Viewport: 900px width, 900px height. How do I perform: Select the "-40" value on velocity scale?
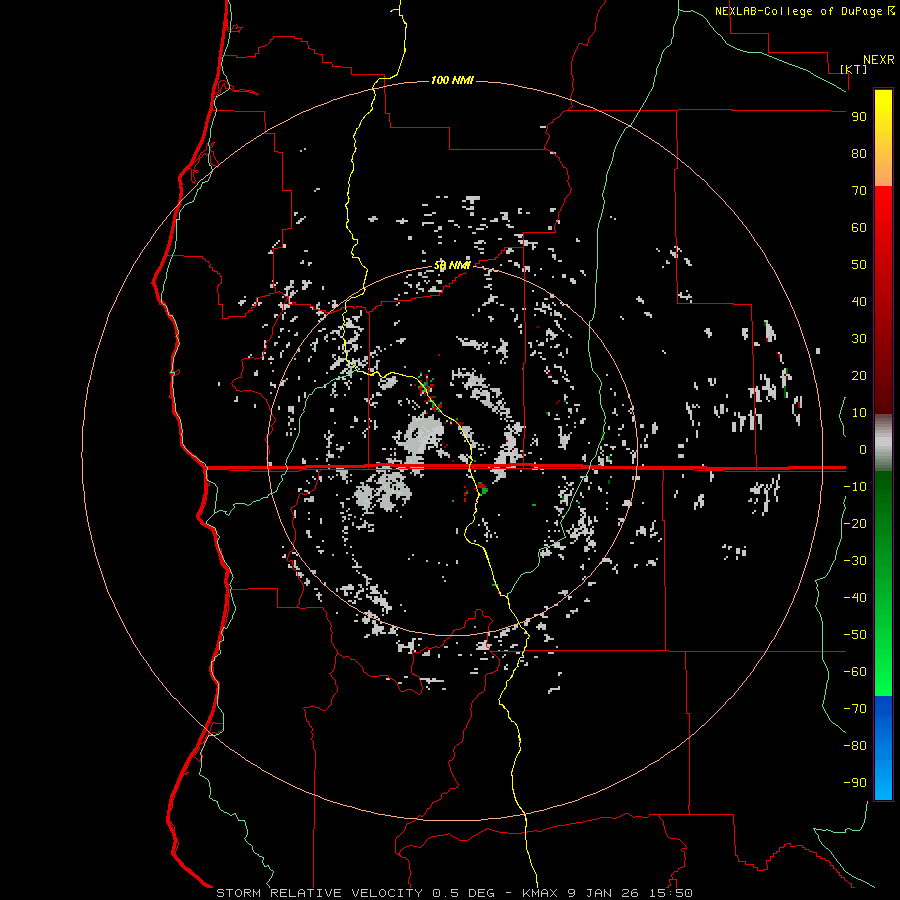pos(855,598)
